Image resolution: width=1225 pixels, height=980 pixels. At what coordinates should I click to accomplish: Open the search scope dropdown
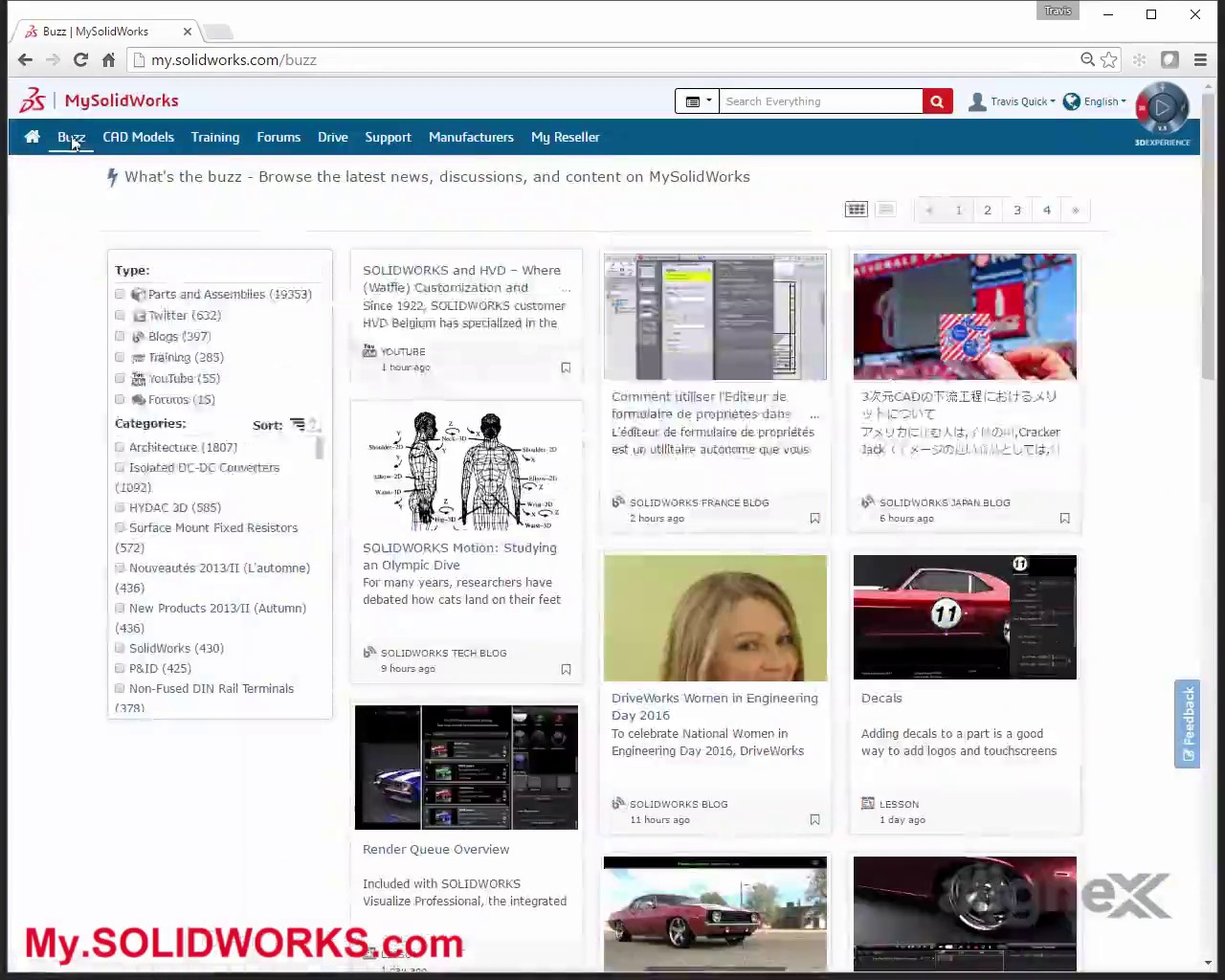[697, 101]
